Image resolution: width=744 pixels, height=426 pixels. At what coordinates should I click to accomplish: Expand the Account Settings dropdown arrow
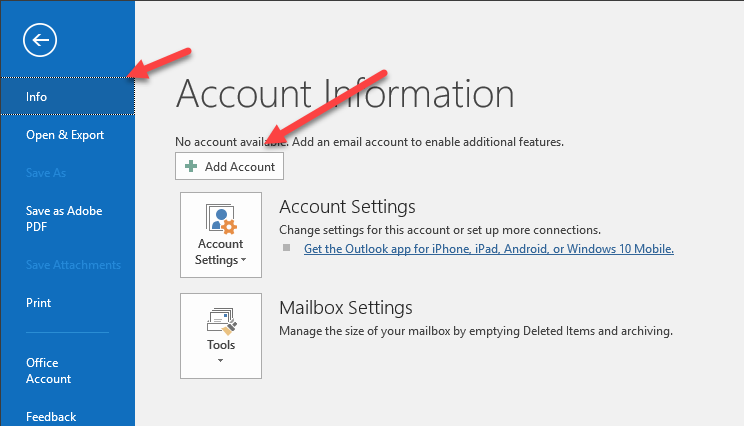pos(243,260)
